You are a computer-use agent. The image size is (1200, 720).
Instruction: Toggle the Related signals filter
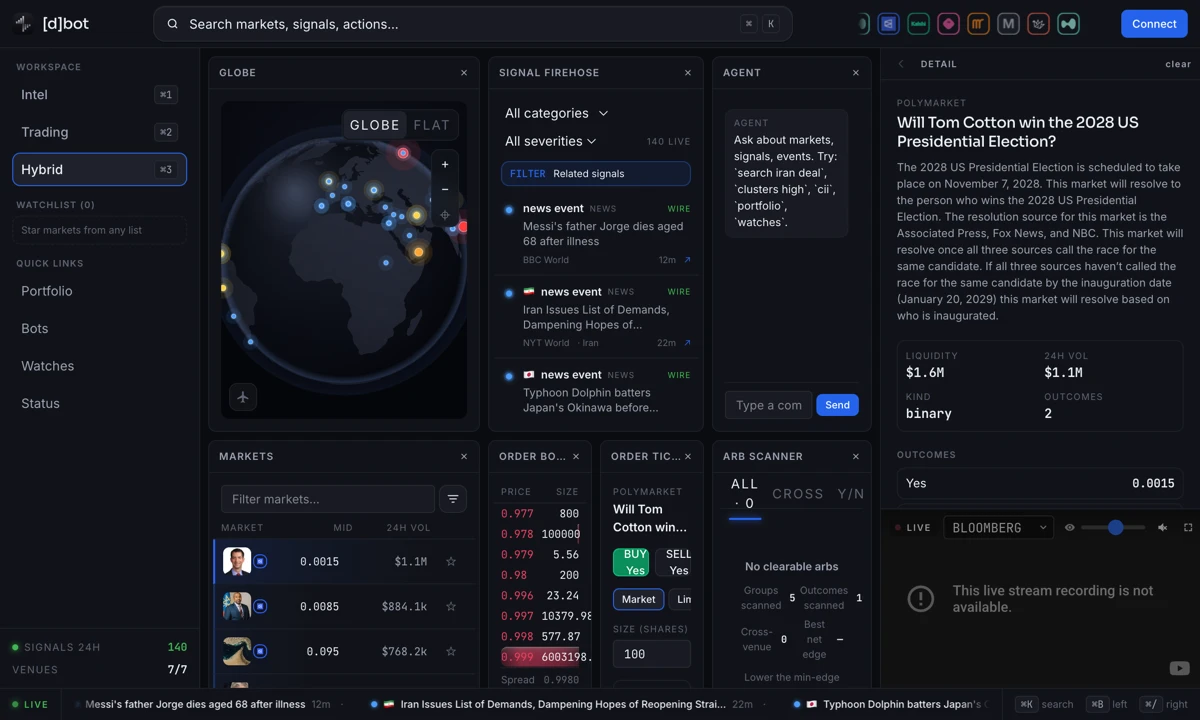tap(596, 174)
